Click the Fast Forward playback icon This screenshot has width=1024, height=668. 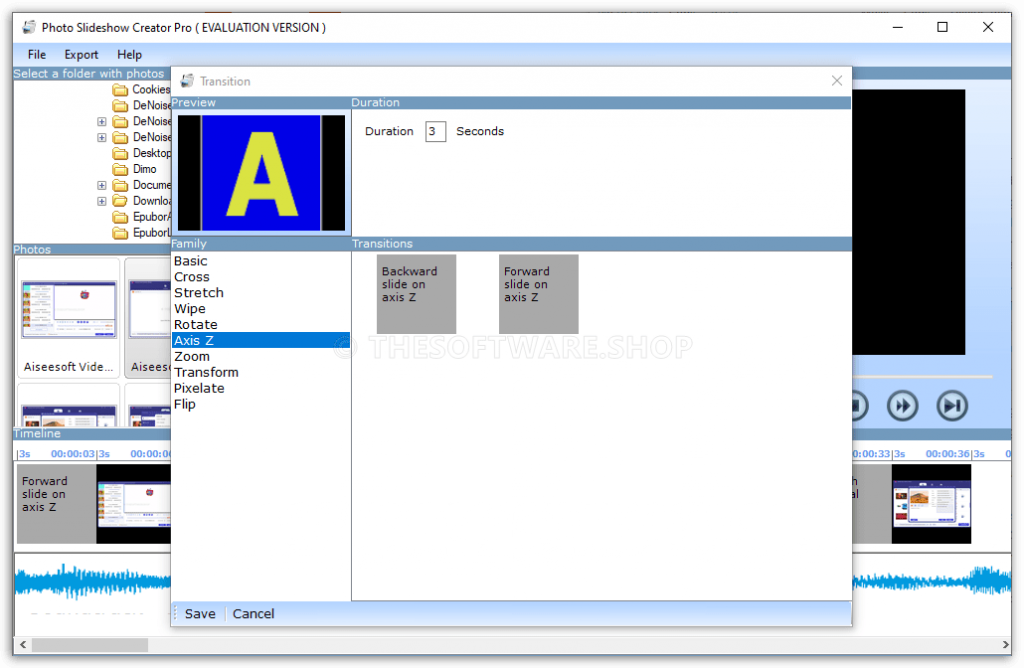click(902, 406)
